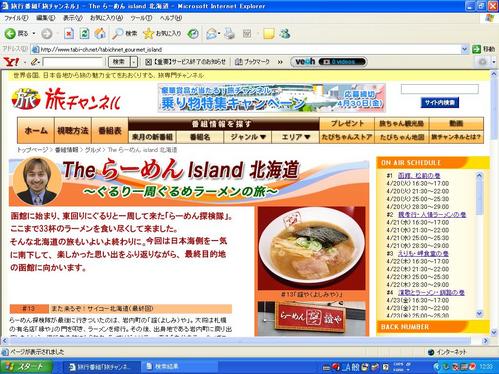The height and width of the screenshot is (374, 499).
Task: Open the 旅チャンネルとは? navigation link
Action: click(x=456, y=137)
